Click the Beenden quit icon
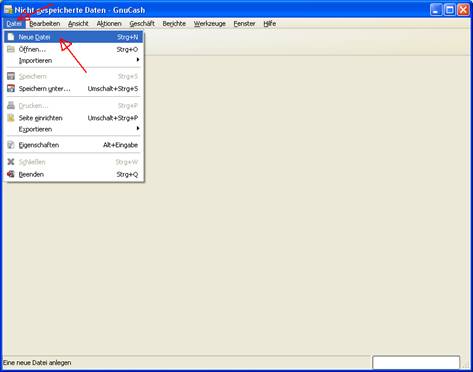 tap(11, 174)
